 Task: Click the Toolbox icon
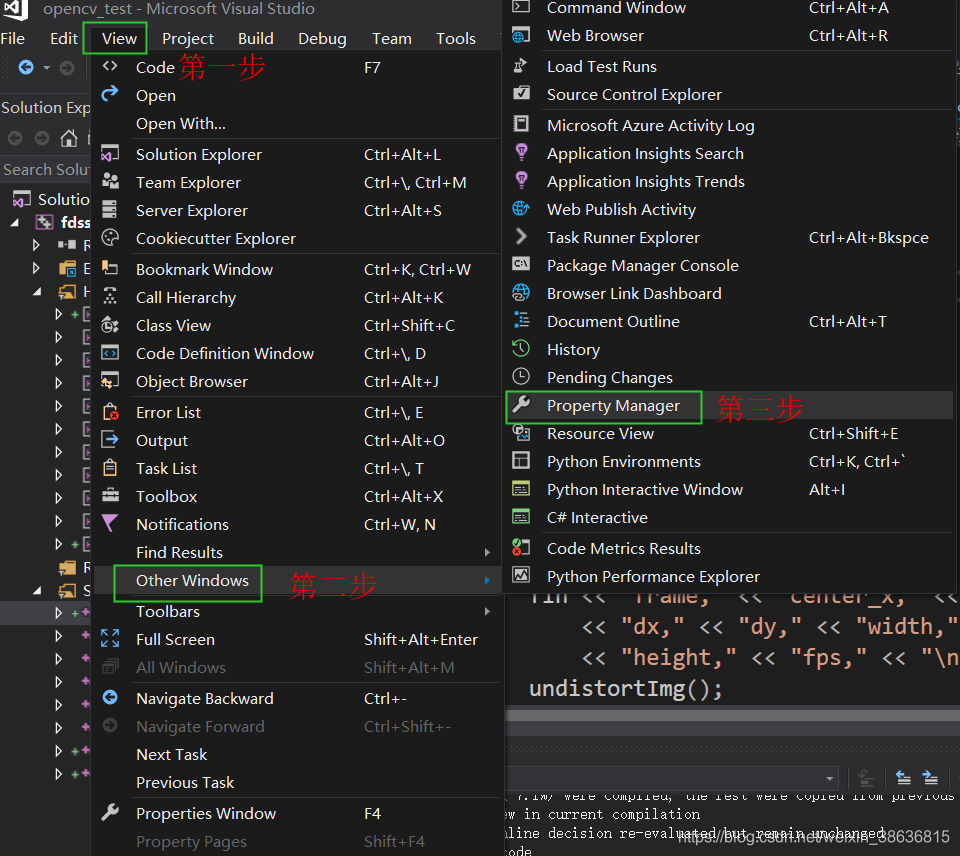(110, 495)
